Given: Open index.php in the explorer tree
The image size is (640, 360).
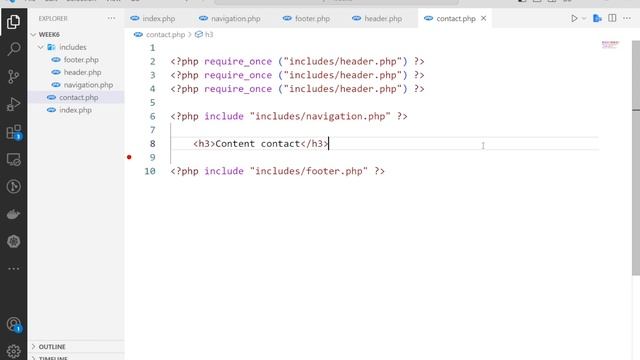Looking at the screenshot, I should (x=75, y=110).
